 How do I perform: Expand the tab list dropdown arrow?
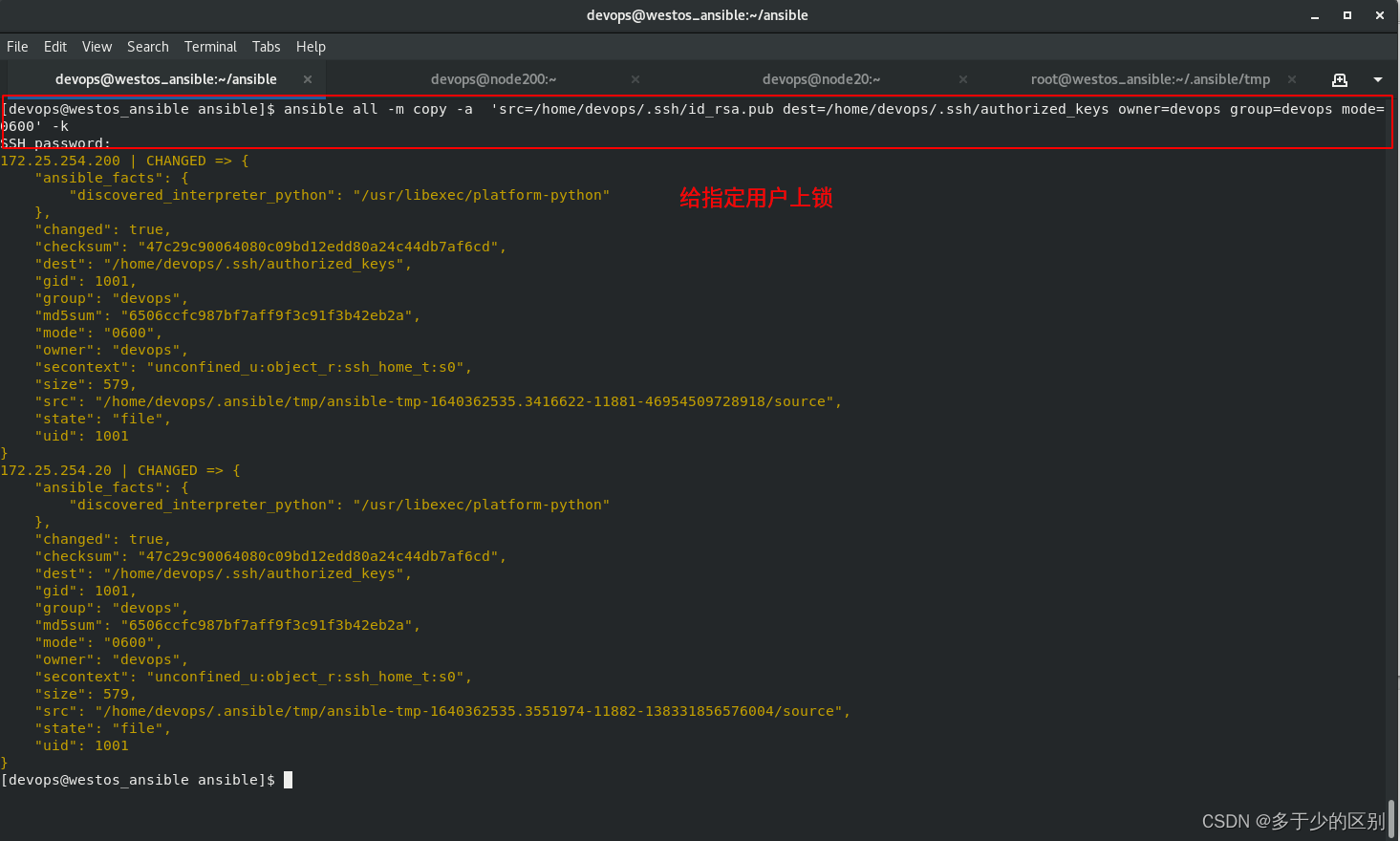pyautogui.click(x=1378, y=79)
